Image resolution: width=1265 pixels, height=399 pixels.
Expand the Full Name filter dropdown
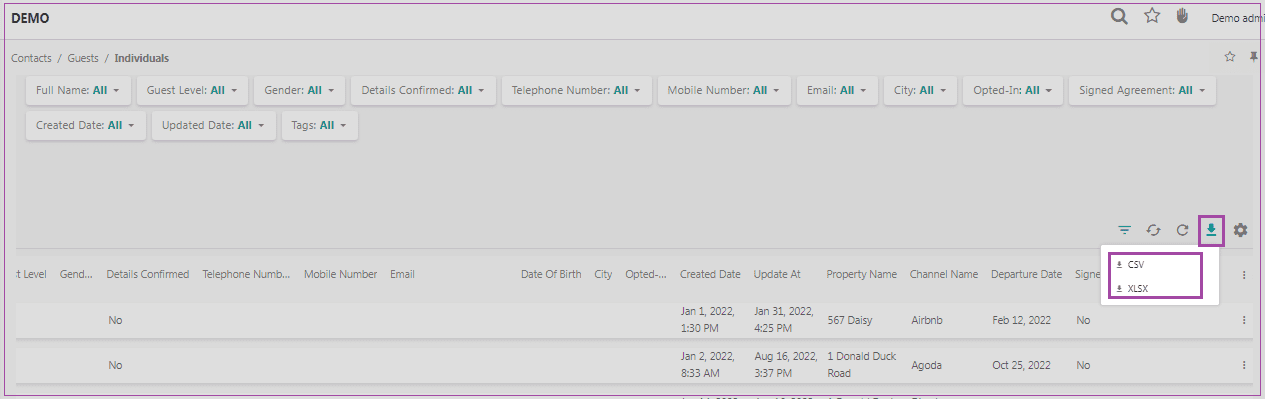click(78, 90)
